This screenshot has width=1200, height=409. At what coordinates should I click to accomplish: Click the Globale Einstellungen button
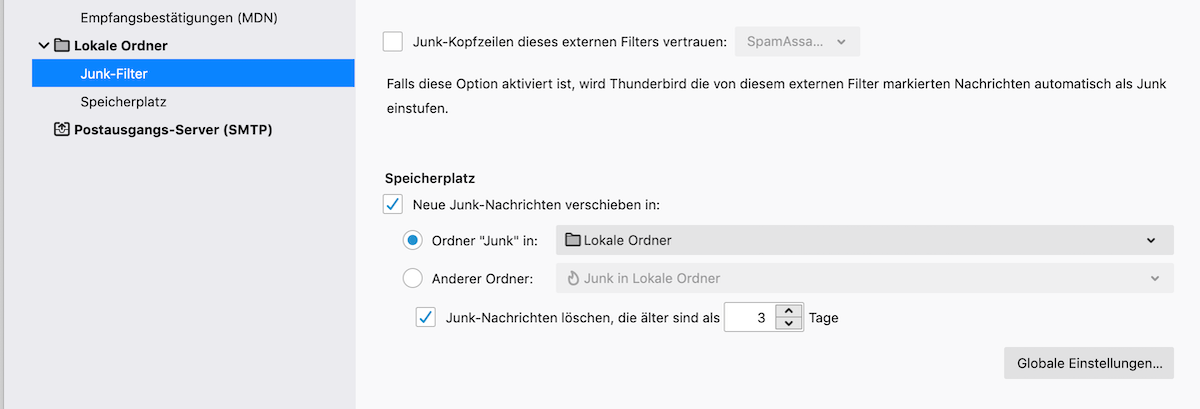(1088, 363)
